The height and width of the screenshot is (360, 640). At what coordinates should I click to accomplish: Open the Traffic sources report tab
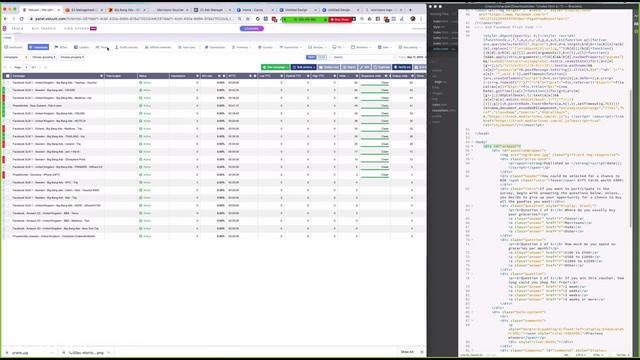click(x=126, y=47)
